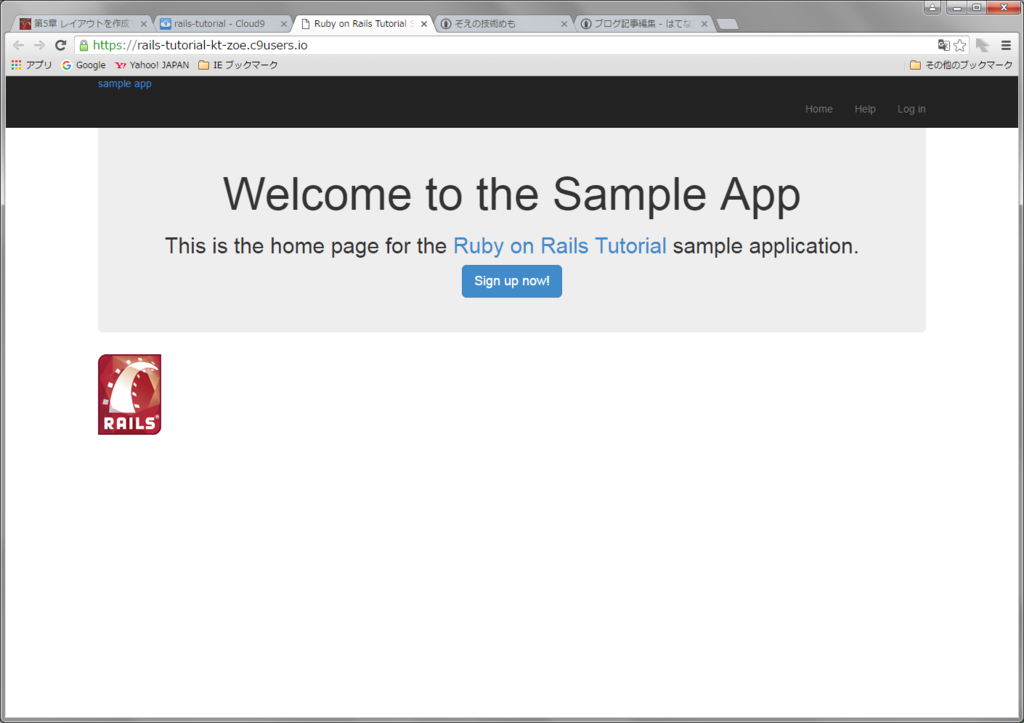Click the sample app logo link

tap(125, 84)
